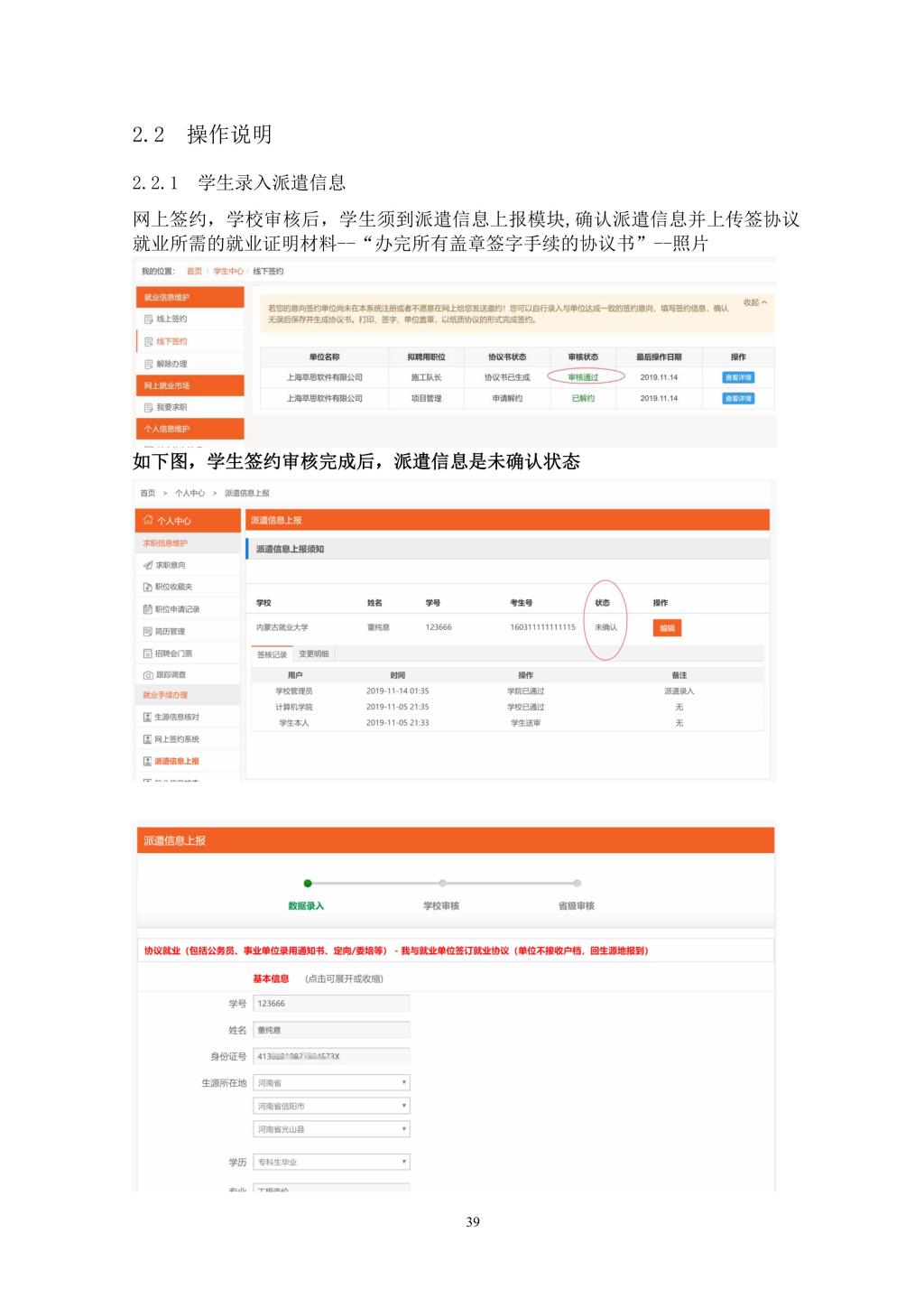Click the 学生中心 breadcrumb link

(x=227, y=272)
